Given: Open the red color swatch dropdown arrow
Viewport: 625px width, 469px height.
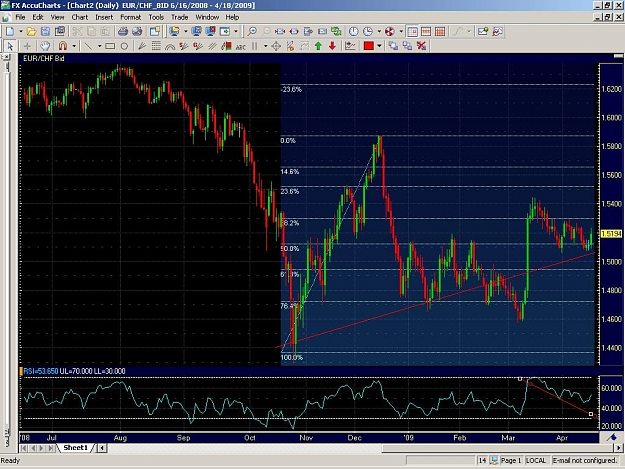Looking at the screenshot, I should [379, 46].
